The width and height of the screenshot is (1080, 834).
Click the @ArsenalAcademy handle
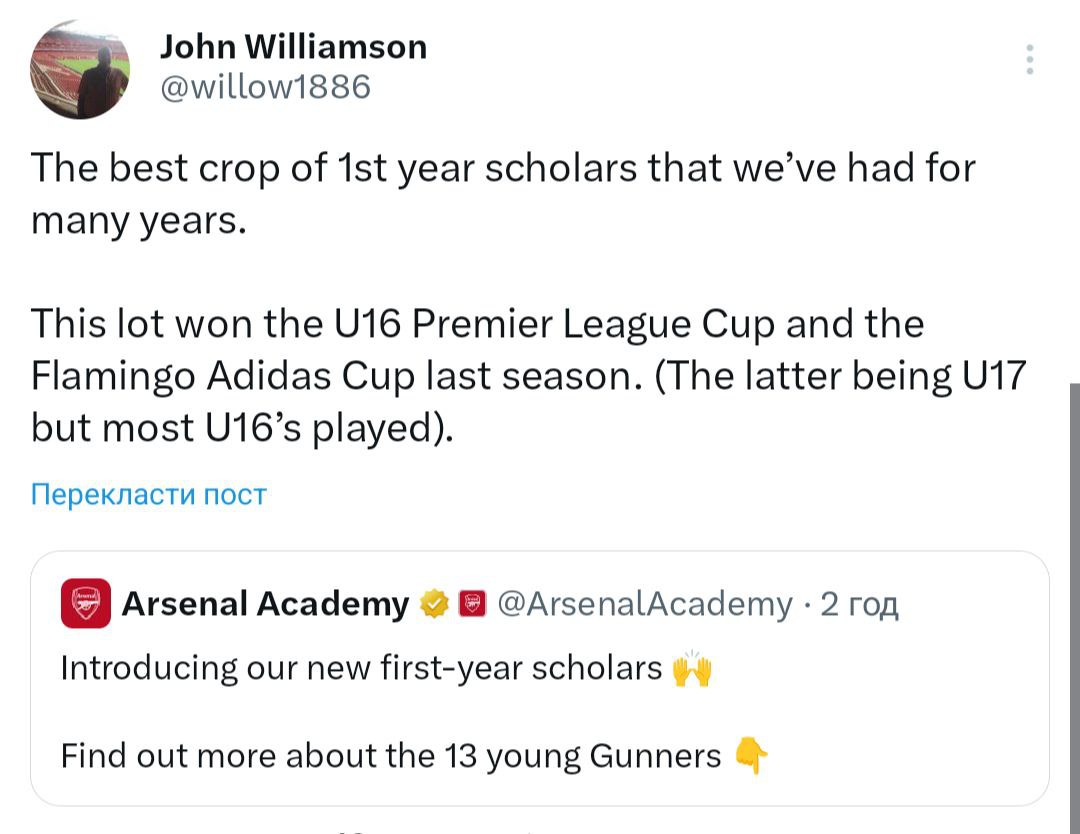644,604
